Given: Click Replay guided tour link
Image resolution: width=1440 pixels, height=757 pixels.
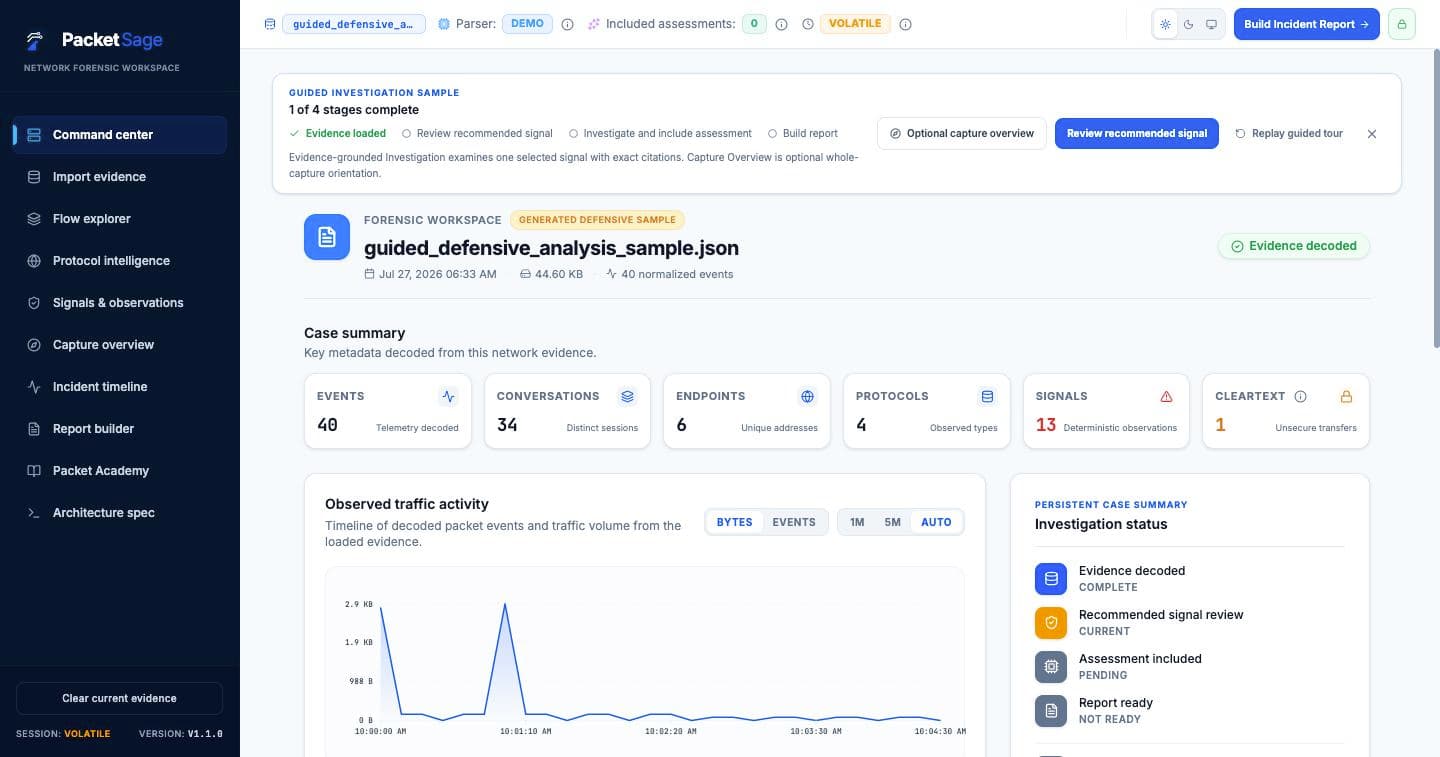Looking at the screenshot, I should (x=1289, y=133).
